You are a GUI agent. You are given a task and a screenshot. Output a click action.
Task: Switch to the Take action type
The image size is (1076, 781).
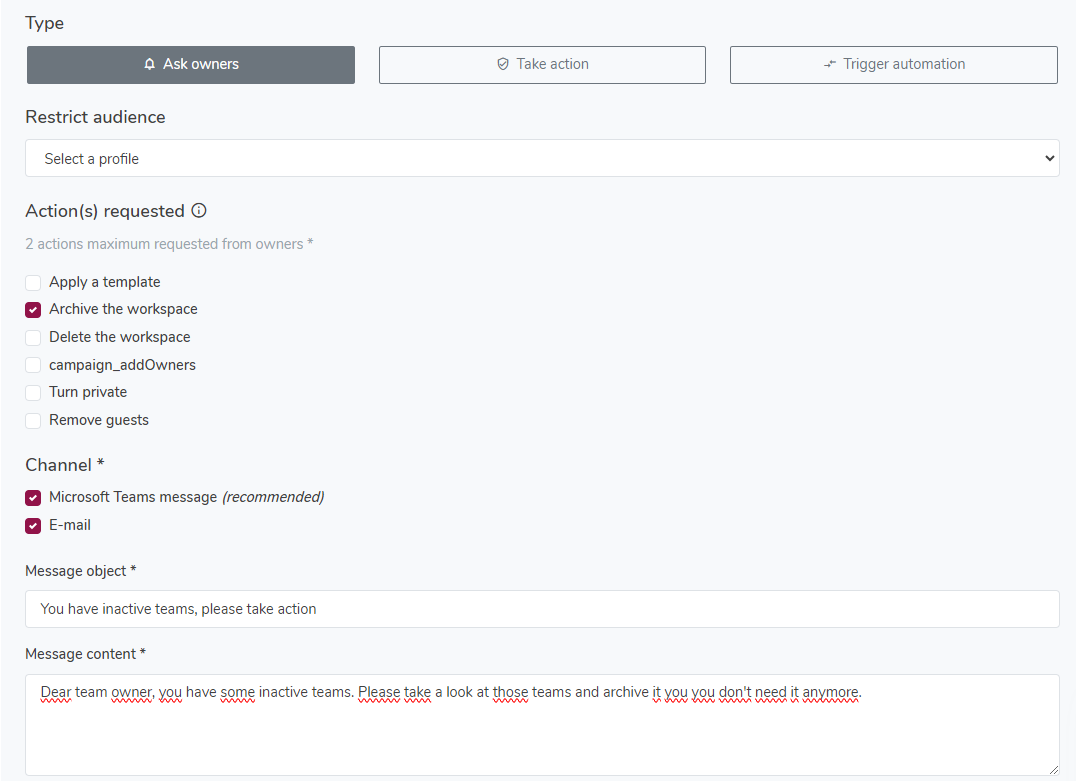pos(542,64)
